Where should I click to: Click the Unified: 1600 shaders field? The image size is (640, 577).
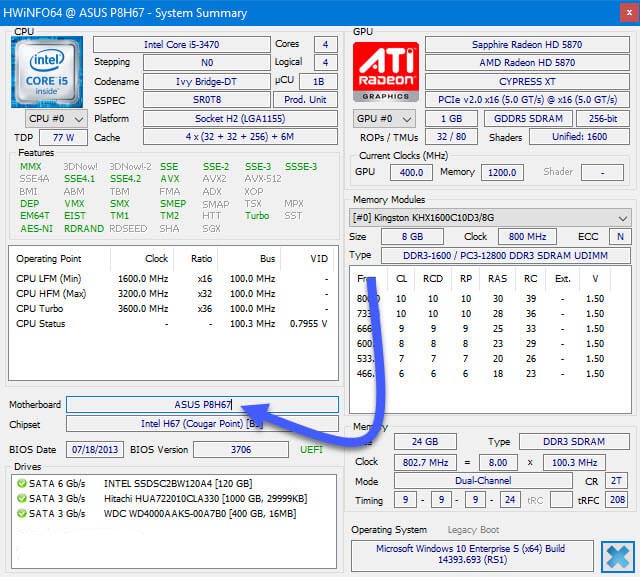pyautogui.click(x=579, y=137)
